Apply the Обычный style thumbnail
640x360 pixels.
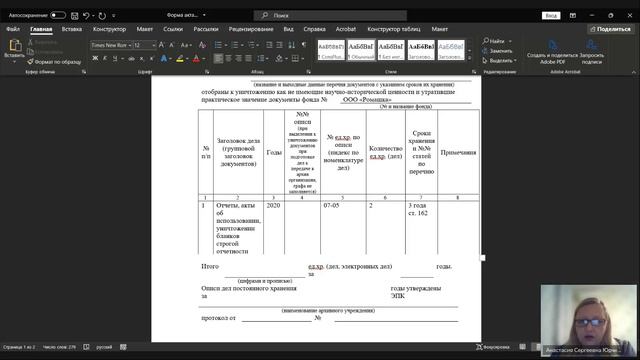click(361, 50)
